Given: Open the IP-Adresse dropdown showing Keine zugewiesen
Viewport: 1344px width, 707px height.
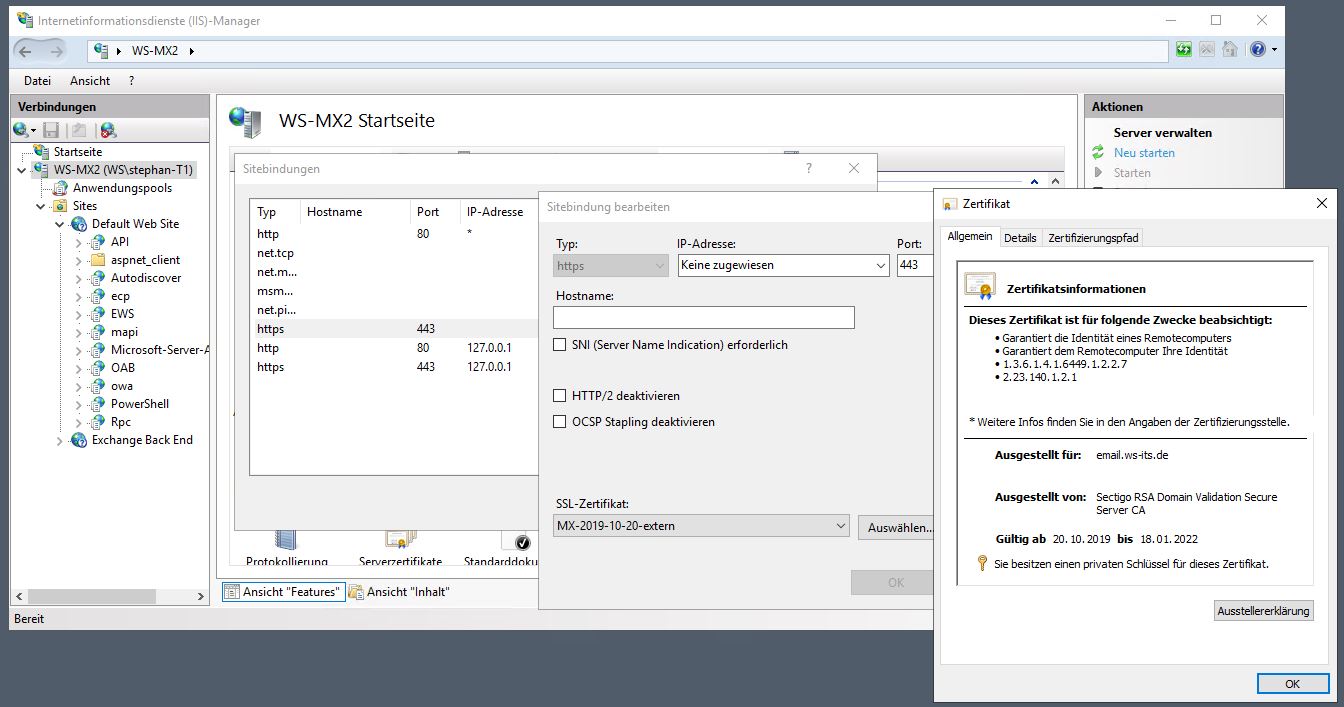Looking at the screenshot, I should pos(783,265).
